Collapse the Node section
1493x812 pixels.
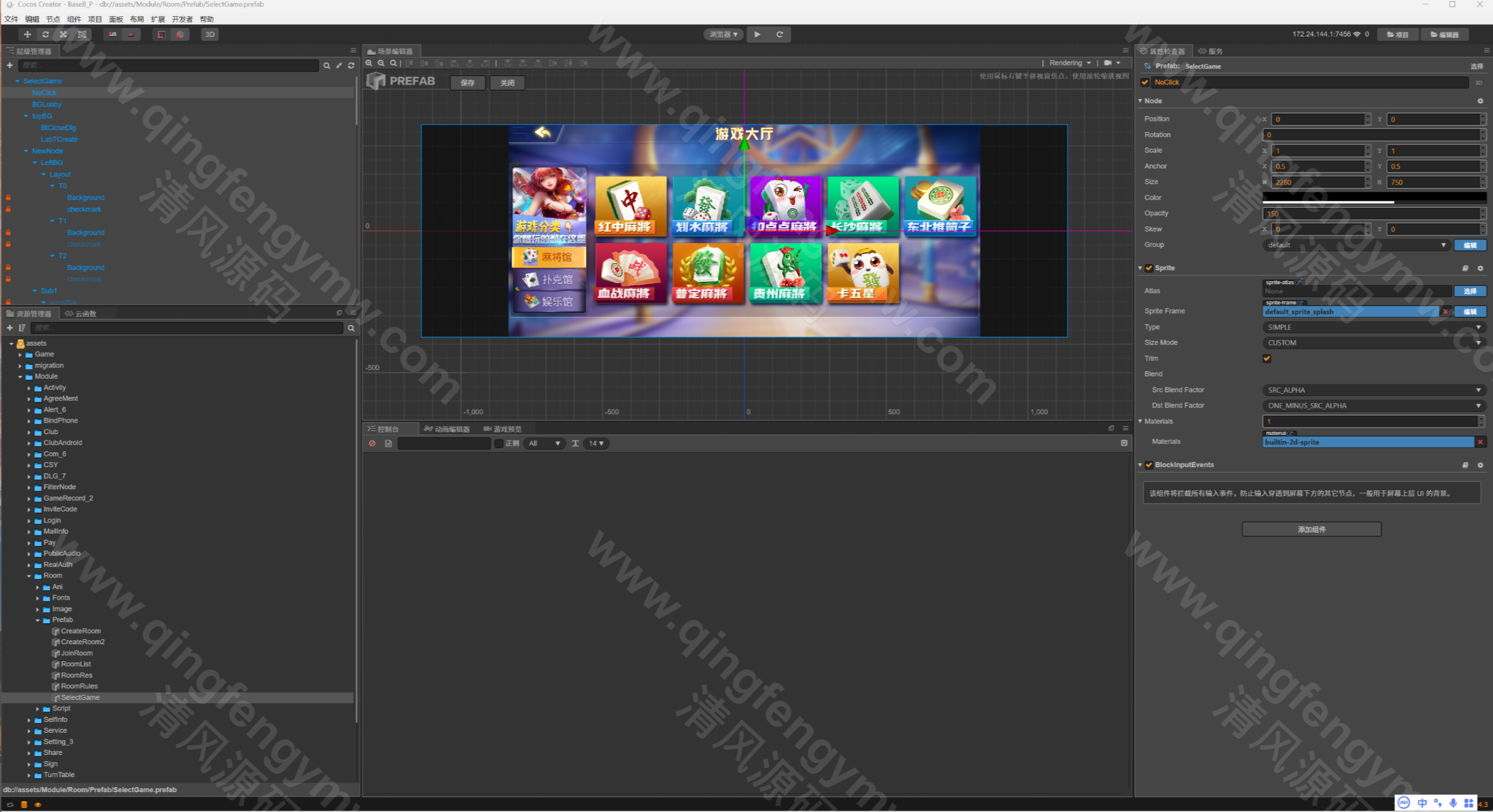click(x=1140, y=101)
